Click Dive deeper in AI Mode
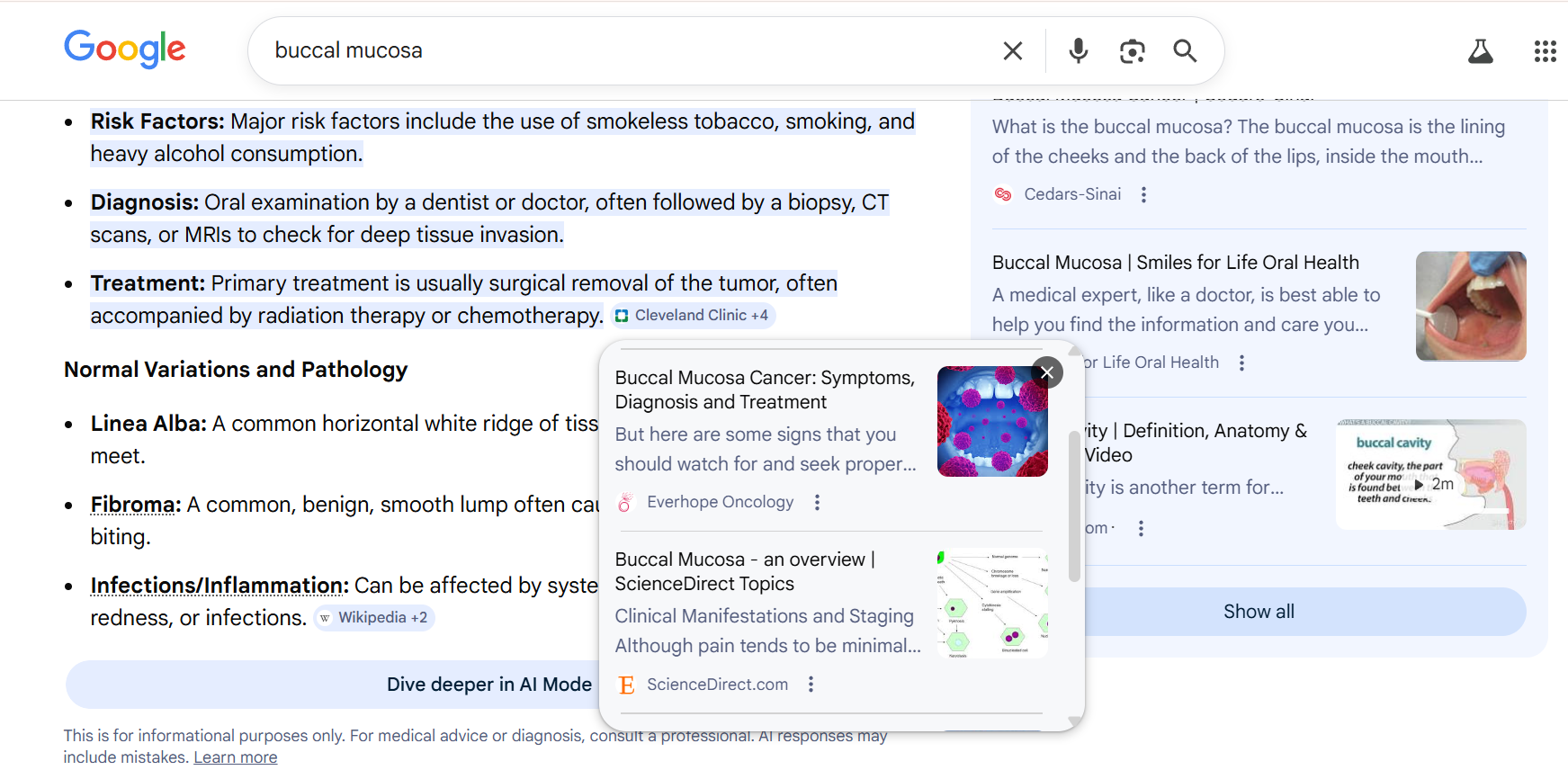This screenshot has width=1568, height=779. point(489,685)
